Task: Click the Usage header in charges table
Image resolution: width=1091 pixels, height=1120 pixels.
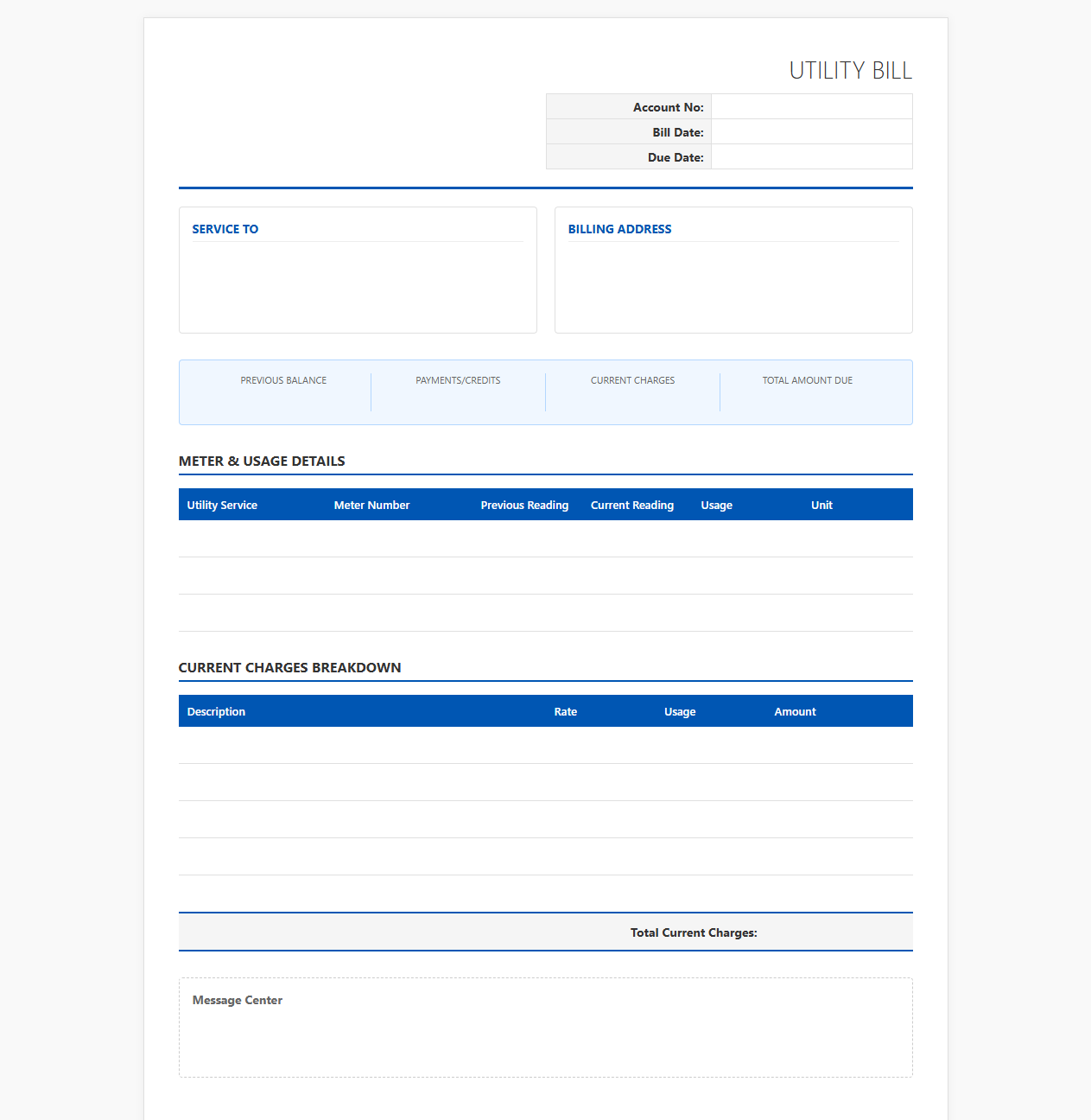Action: [x=680, y=712]
